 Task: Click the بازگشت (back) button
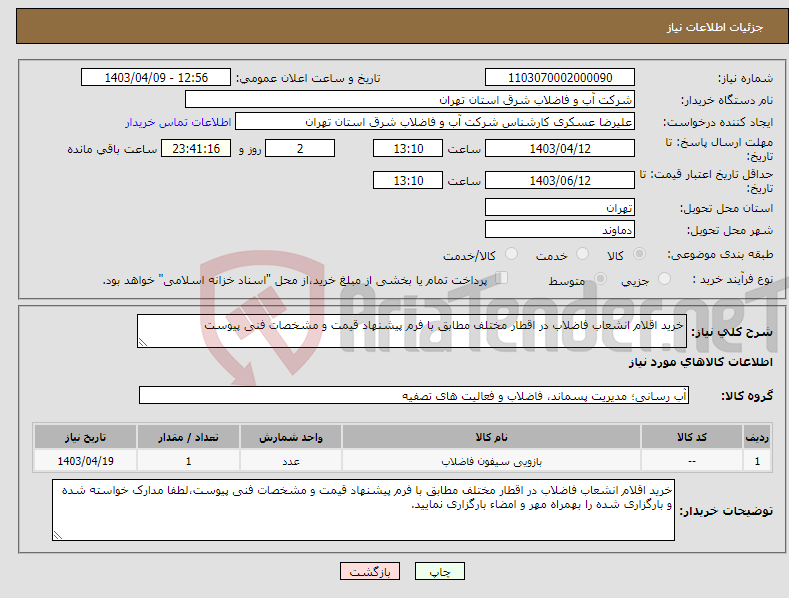click(370, 571)
